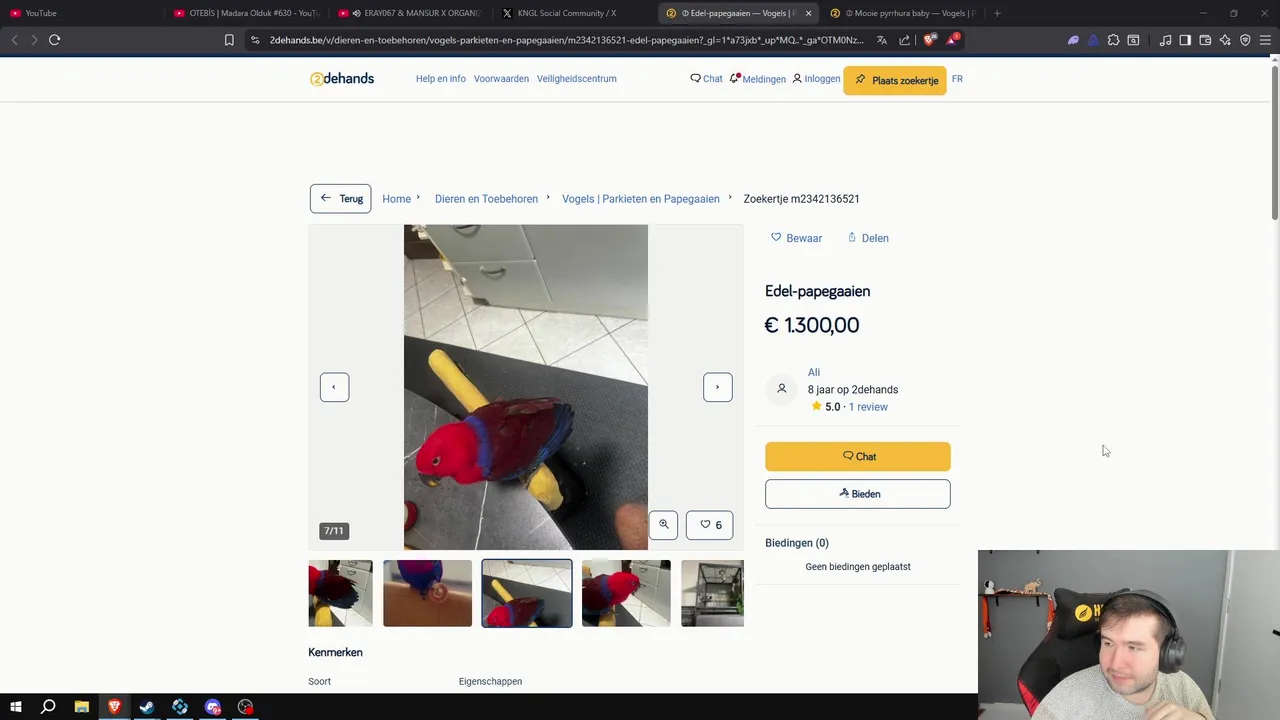Open seller's 1 review link
The height and width of the screenshot is (720, 1280).
(868, 407)
